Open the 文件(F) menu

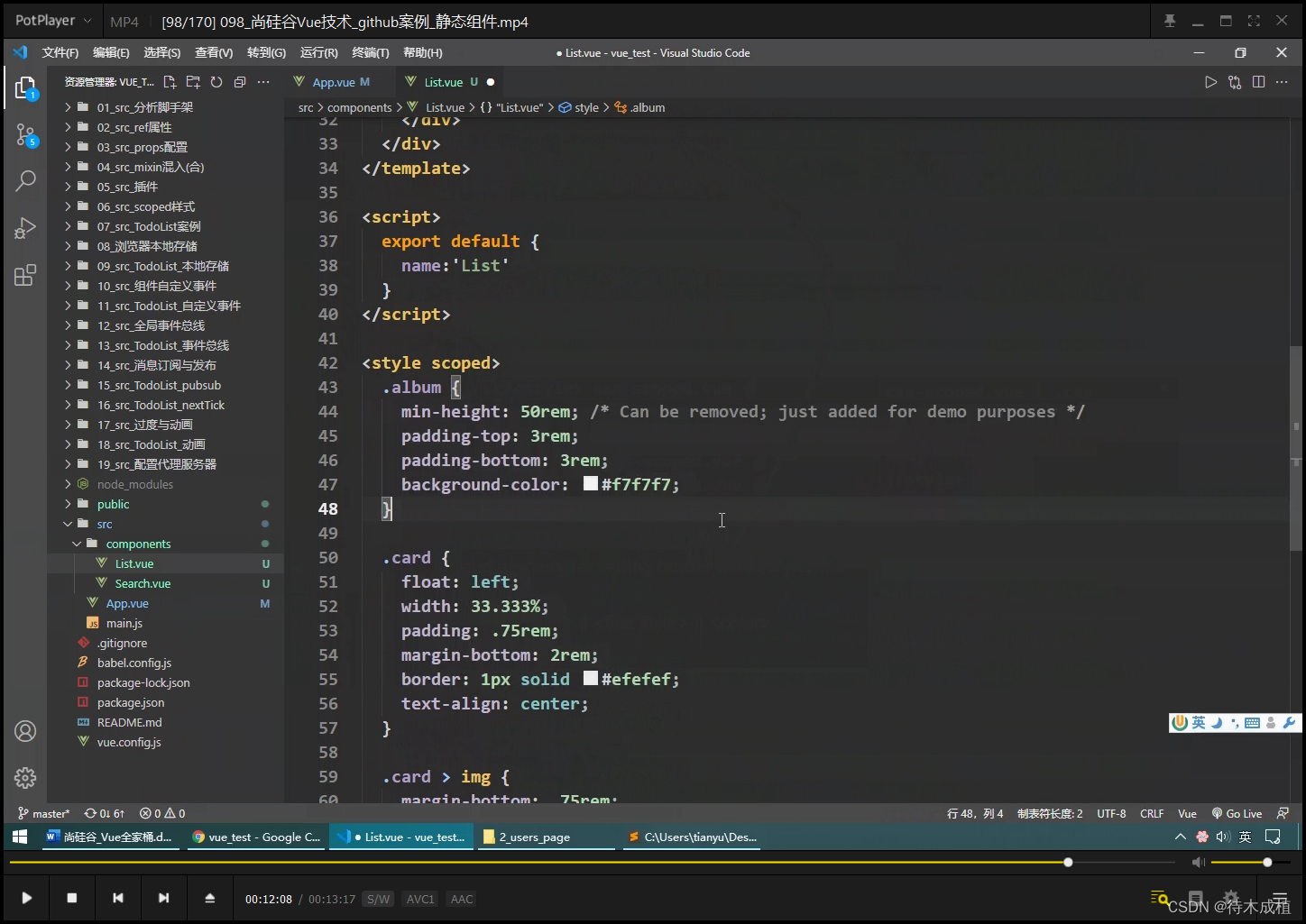tap(60, 53)
